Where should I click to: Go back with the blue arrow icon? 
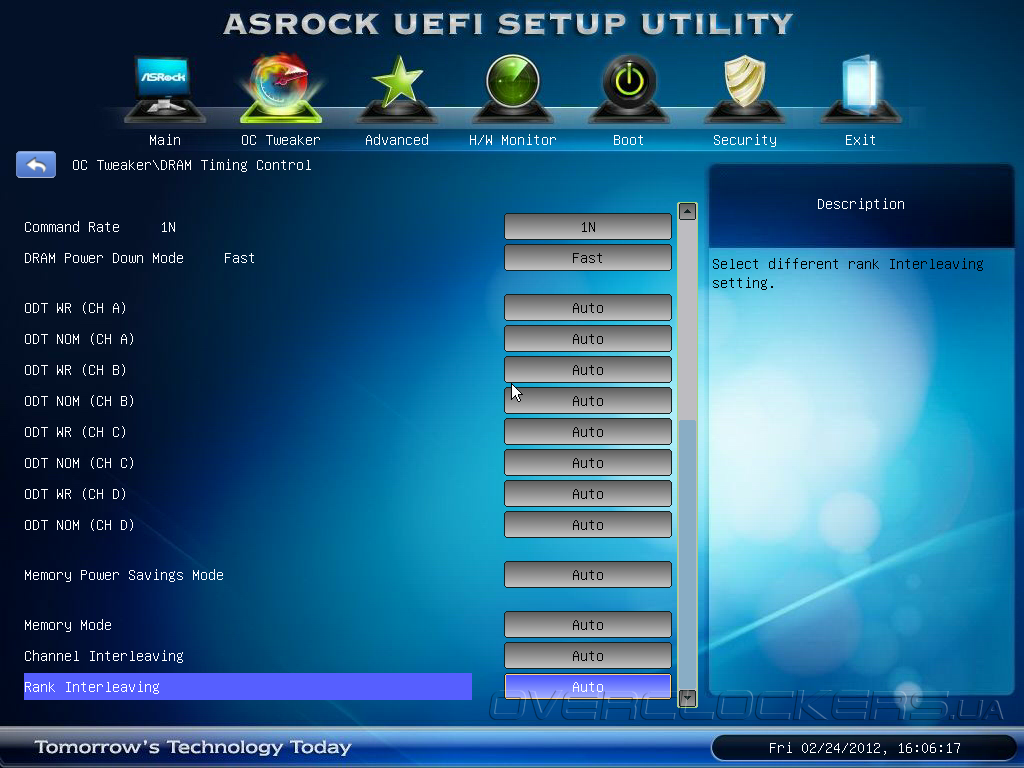coord(36,165)
